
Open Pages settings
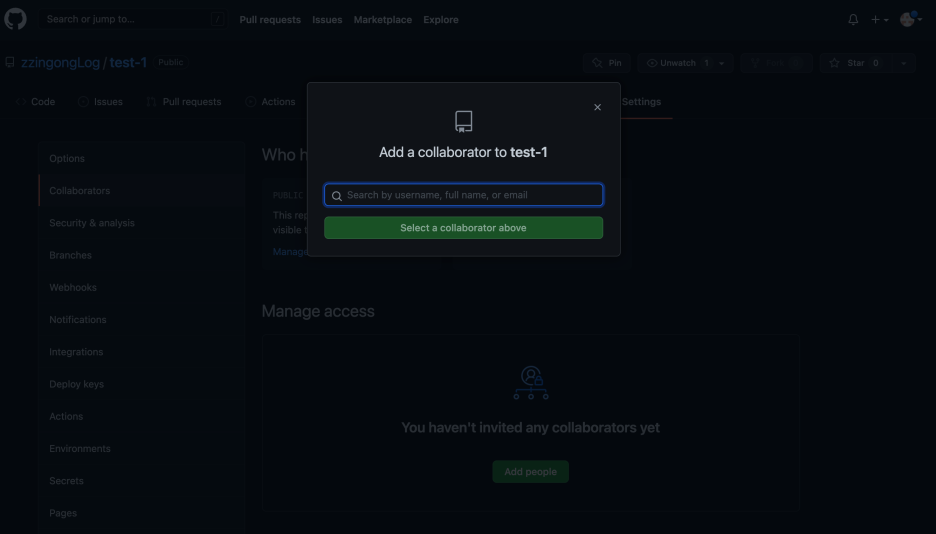[x=141, y=513]
